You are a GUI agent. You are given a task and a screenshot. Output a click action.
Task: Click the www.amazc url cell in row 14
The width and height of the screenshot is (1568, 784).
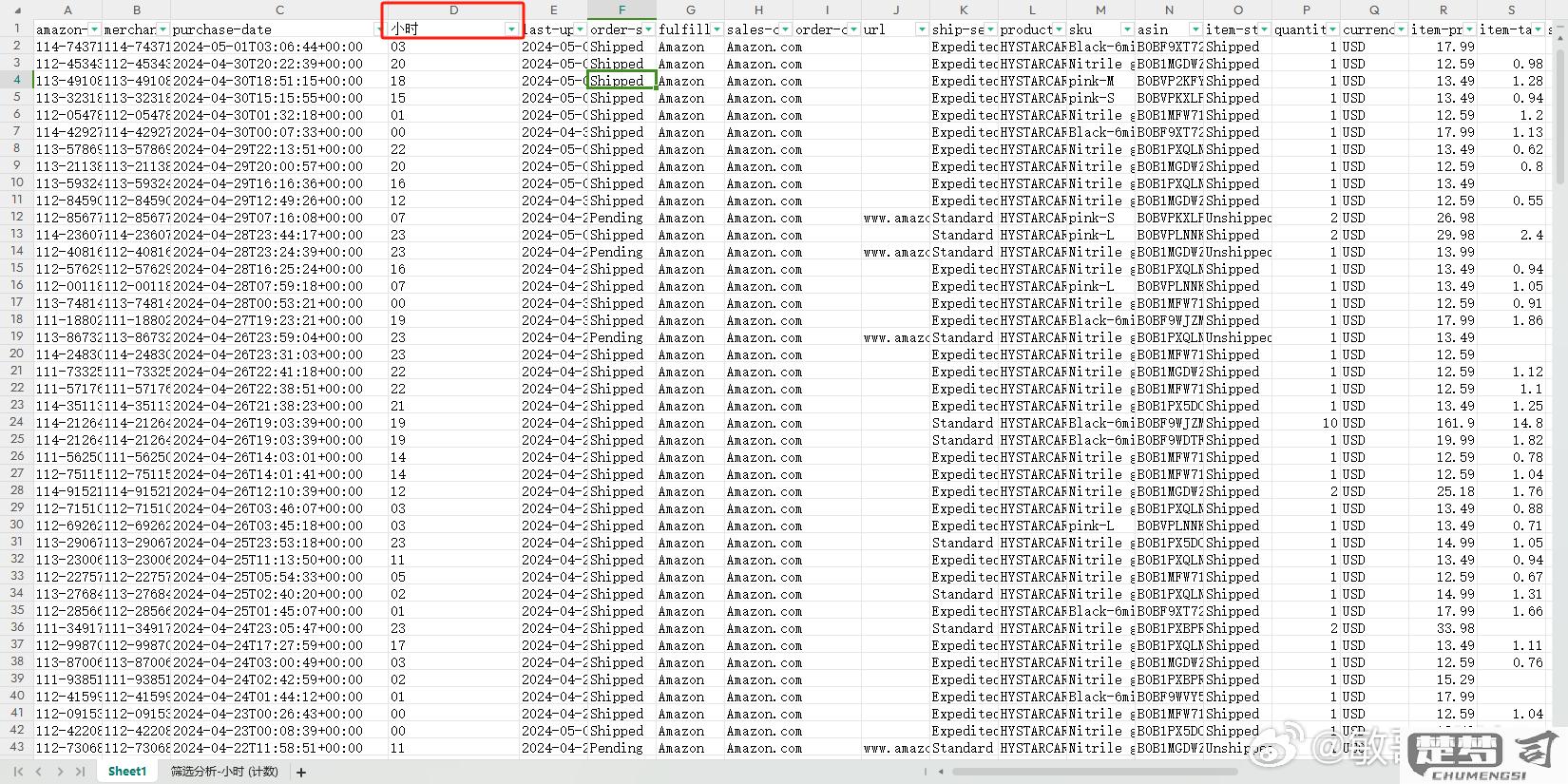click(x=895, y=252)
